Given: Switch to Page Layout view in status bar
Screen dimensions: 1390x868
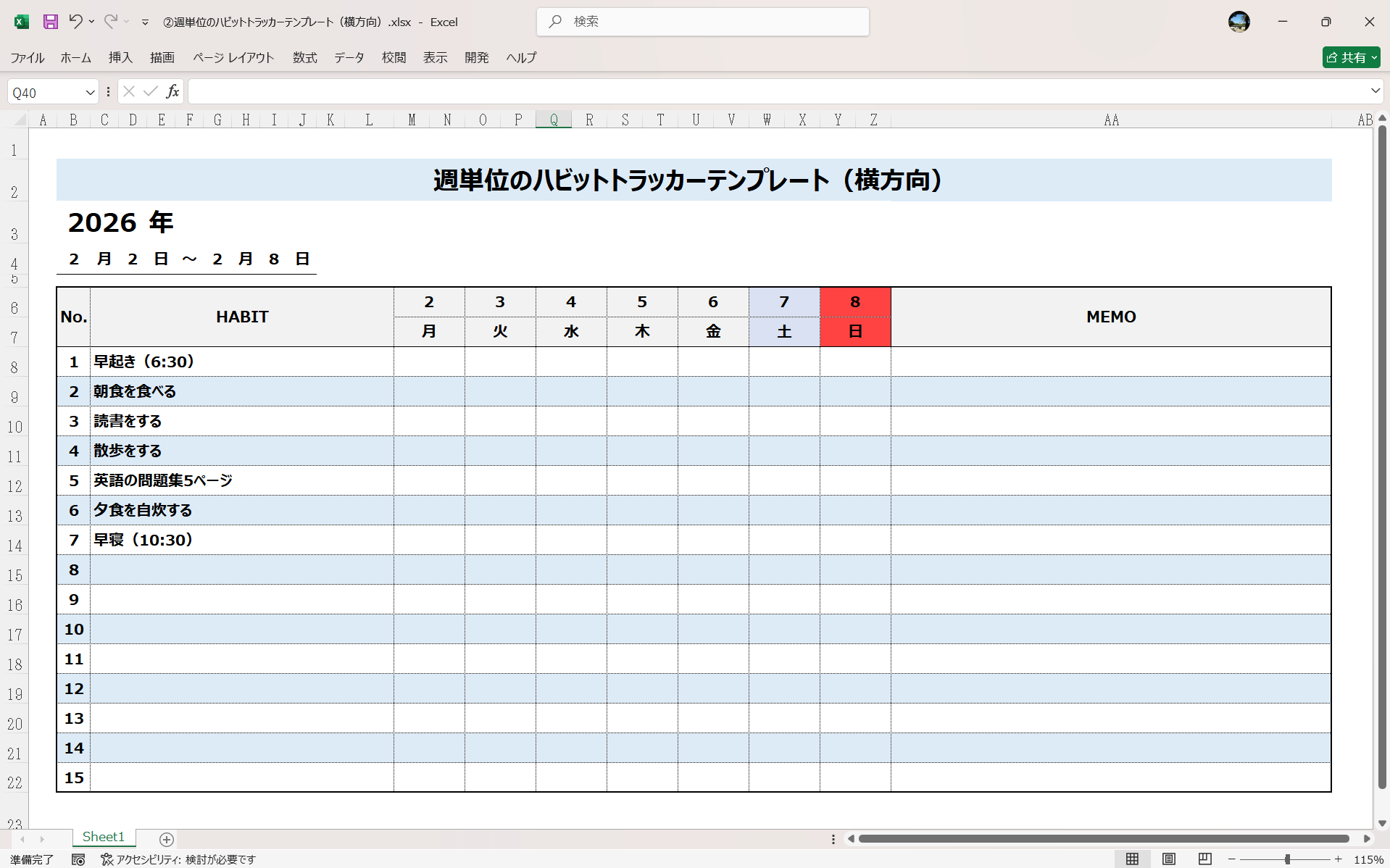Looking at the screenshot, I should point(1169,859).
